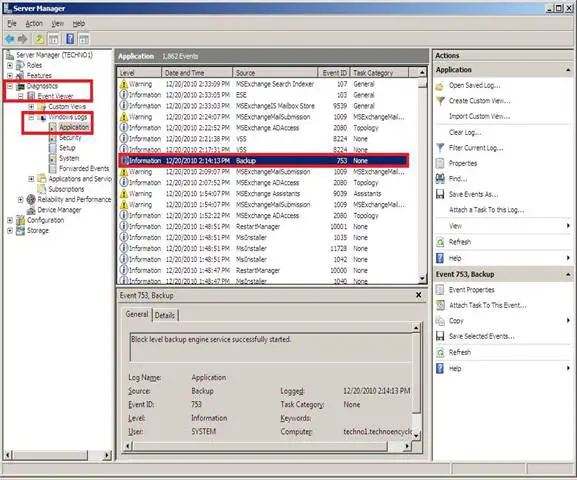Click the Save Selected Events disk icon

coord(440,336)
